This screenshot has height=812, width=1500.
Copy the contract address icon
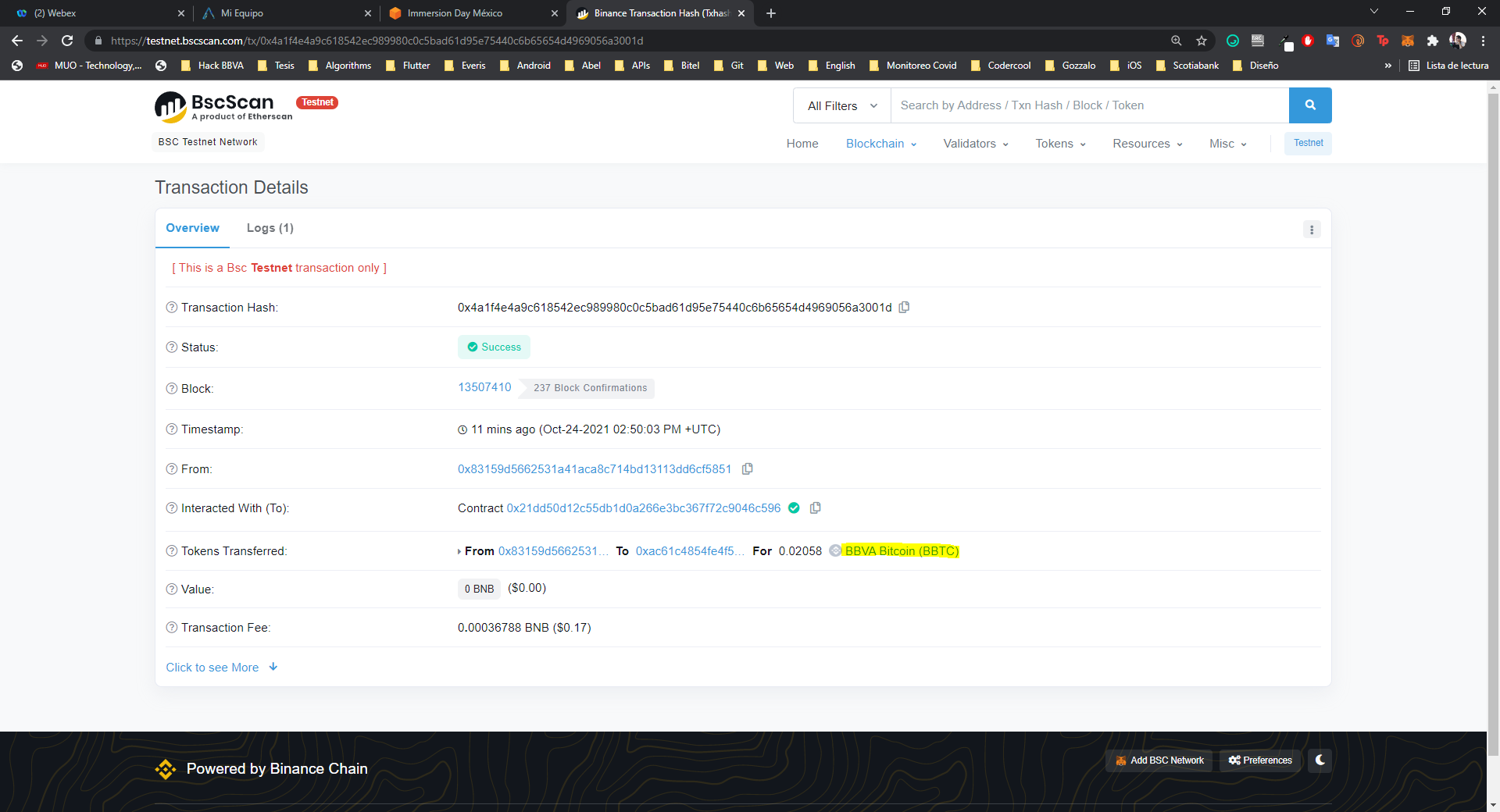(815, 508)
